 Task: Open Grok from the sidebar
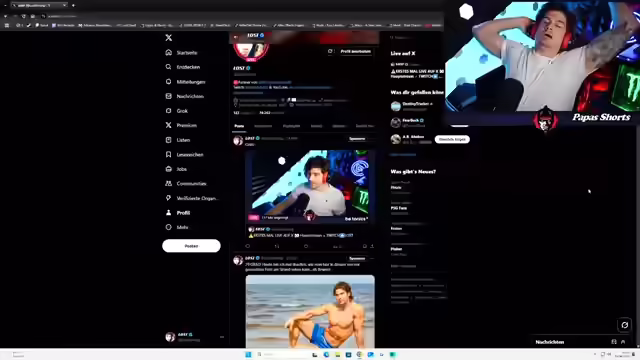point(177,111)
